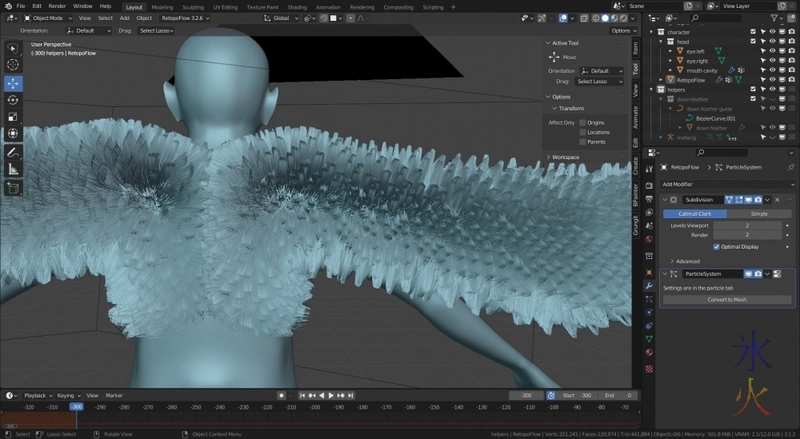Open the Render menu

[57, 6]
